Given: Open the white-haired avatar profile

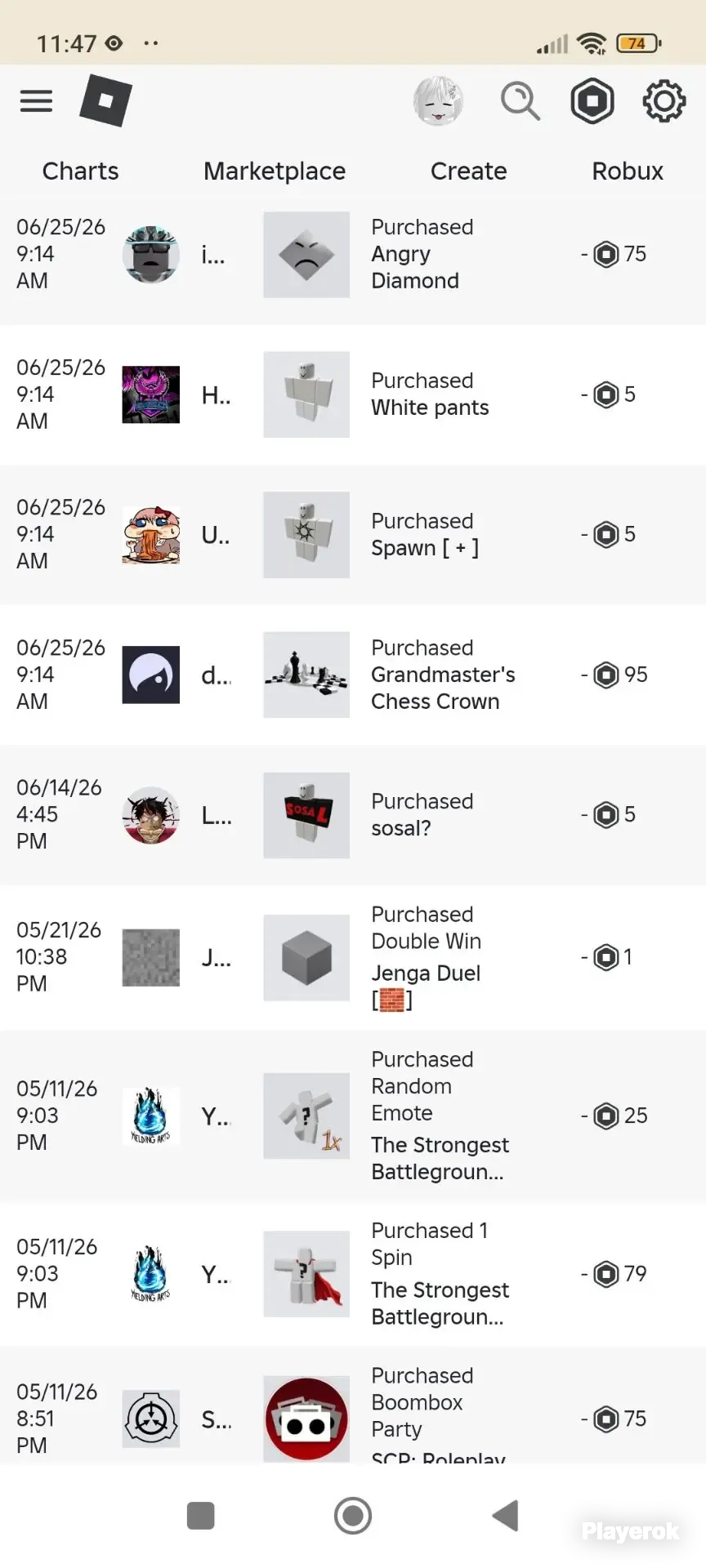Looking at the screenshot, I should coord(439,101).
